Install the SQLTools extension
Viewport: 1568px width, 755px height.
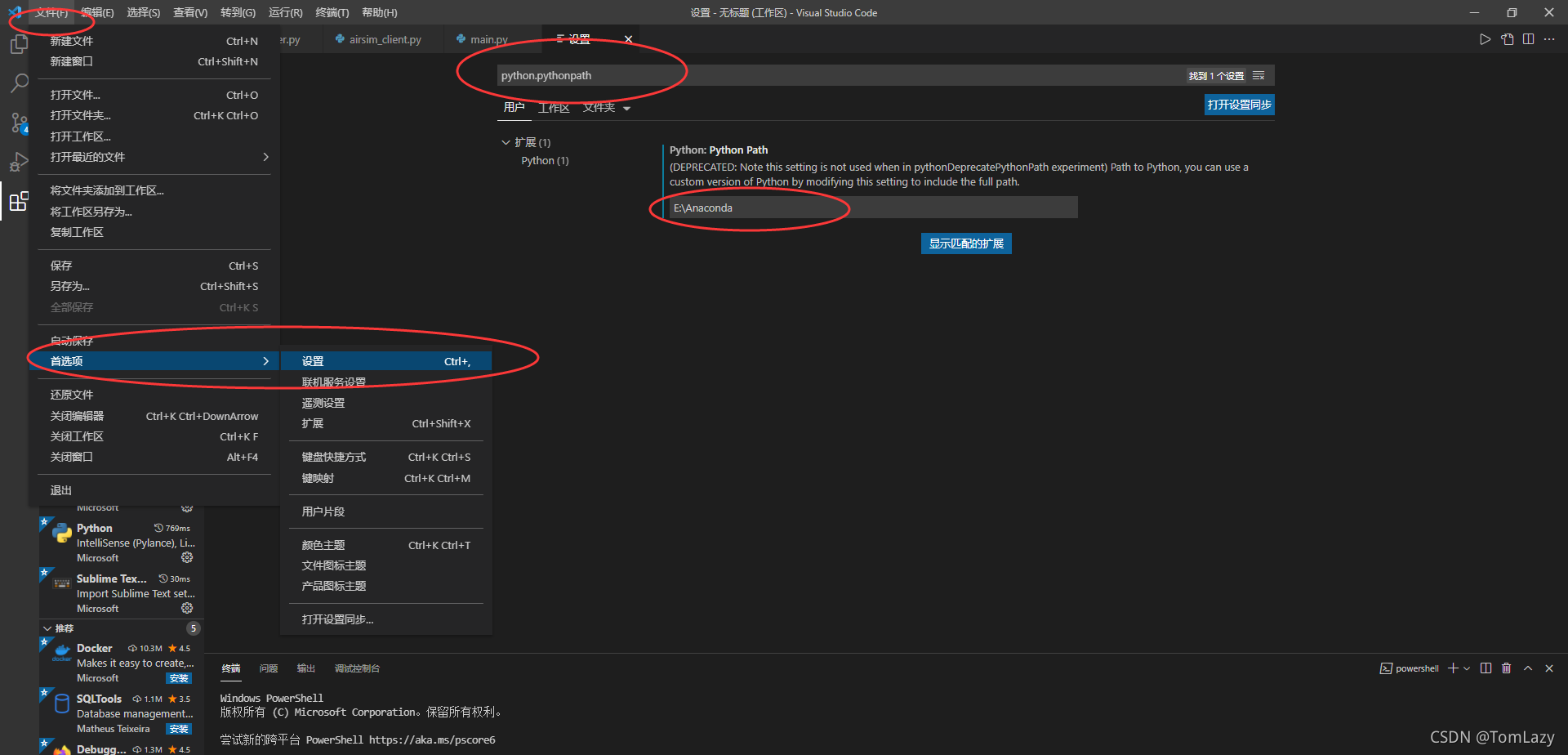(x=179, y=729)
